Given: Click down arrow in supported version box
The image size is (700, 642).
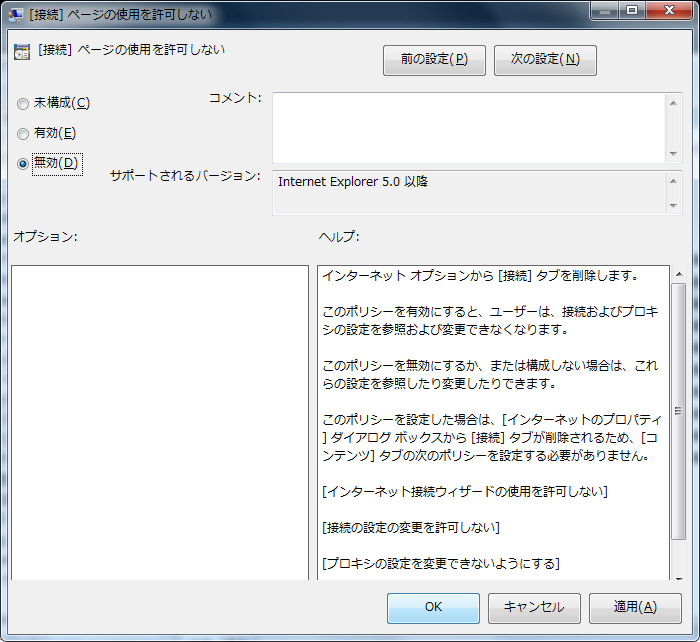Looking at the screenshot, I should pos(673,205).
